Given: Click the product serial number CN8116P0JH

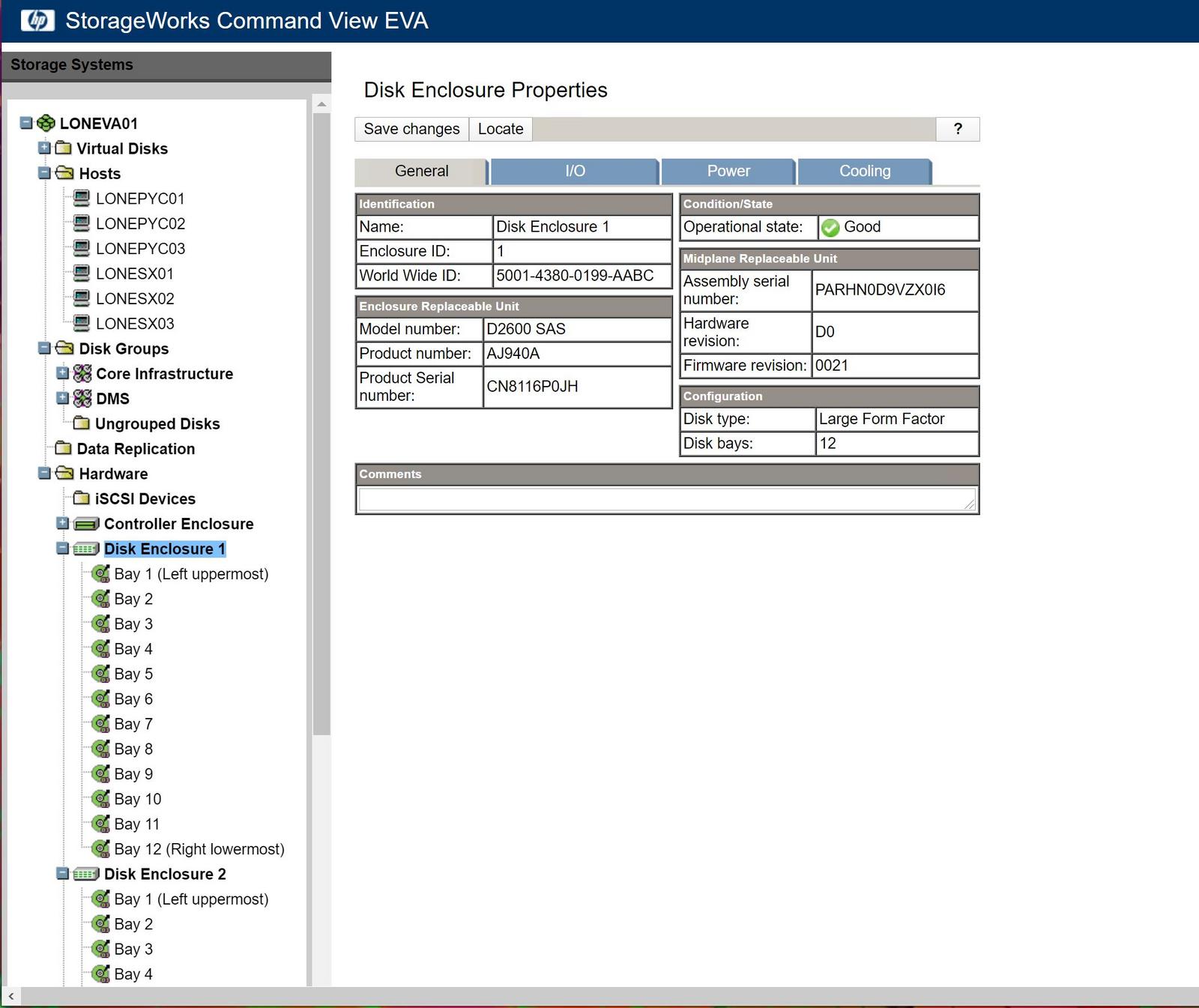Looking at the screenshot, I should tap(532, 387).
